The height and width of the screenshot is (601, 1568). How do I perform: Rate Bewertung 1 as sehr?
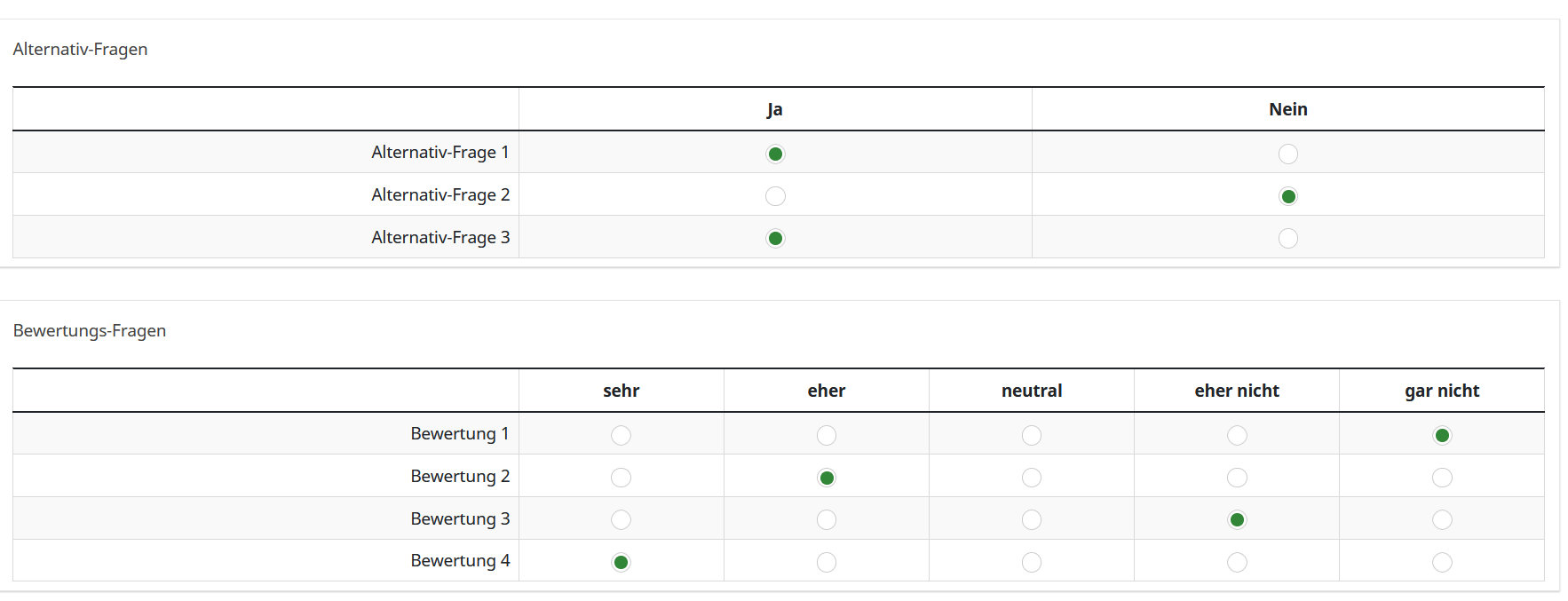coord(621,435)
